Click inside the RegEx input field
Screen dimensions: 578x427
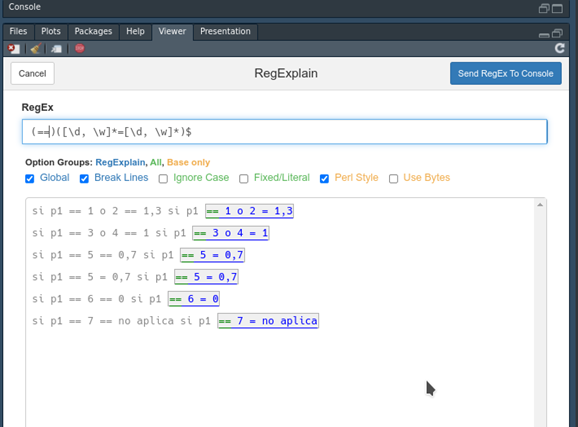coord(285,132)
